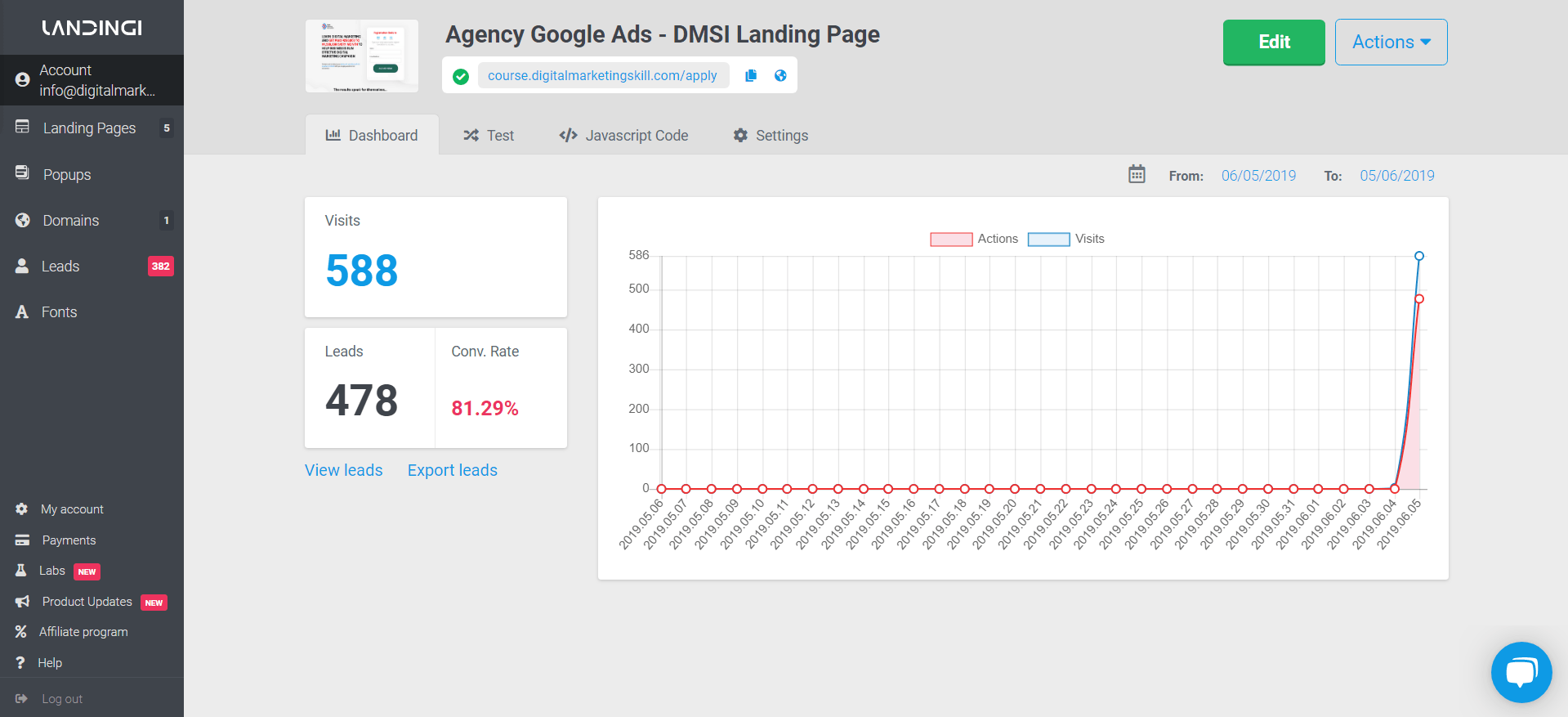Click the Agency Google Ads page title
The height and width of the screenshot is (717, 1568).
(663, 34)
